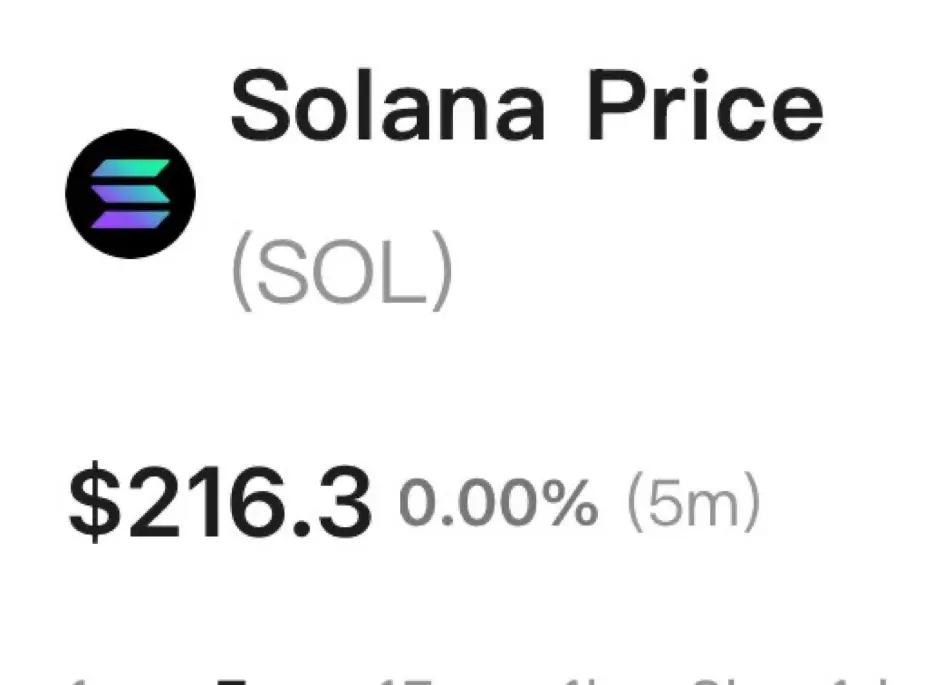Click the purple bottom stripe of Solana logo
The height and width of the screenshot is (685, 933).
coord(131,218)
